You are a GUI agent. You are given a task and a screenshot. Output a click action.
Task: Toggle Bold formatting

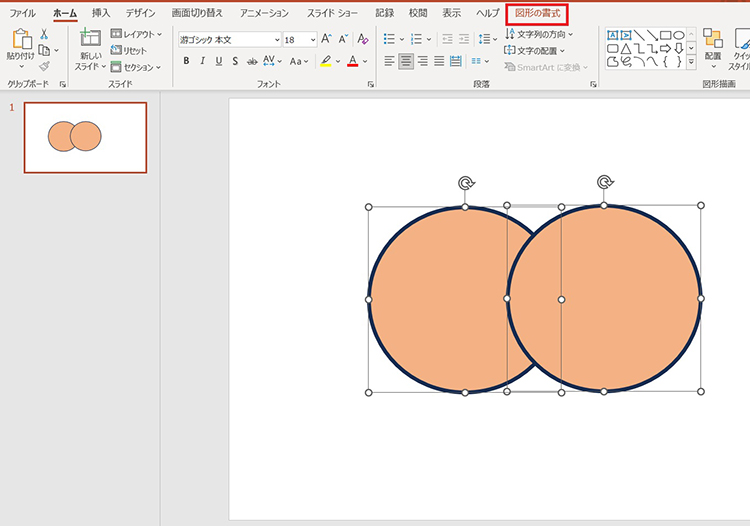(x=186, y=61)
